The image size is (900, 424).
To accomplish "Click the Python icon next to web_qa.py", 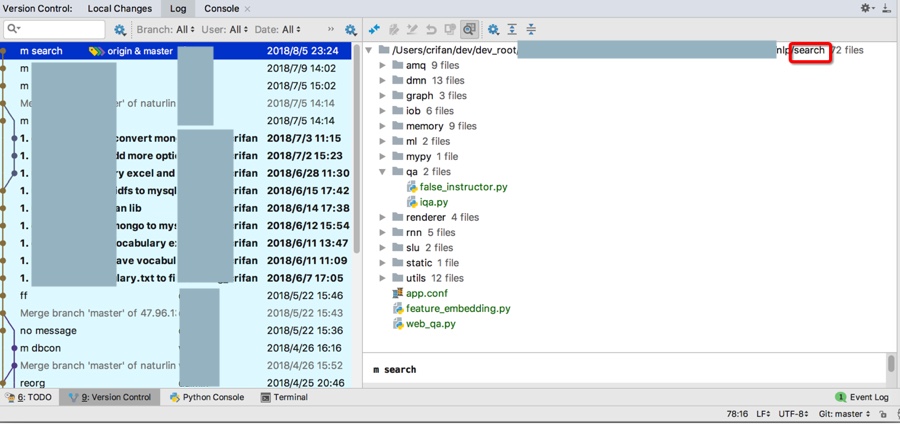I will click(397, 324).
